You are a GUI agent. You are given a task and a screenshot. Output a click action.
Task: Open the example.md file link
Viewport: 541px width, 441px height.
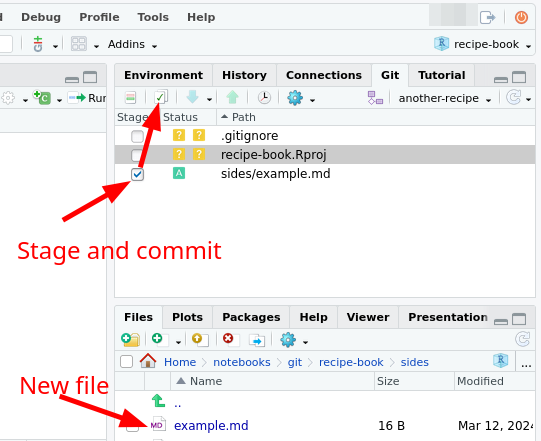point(211,425)
